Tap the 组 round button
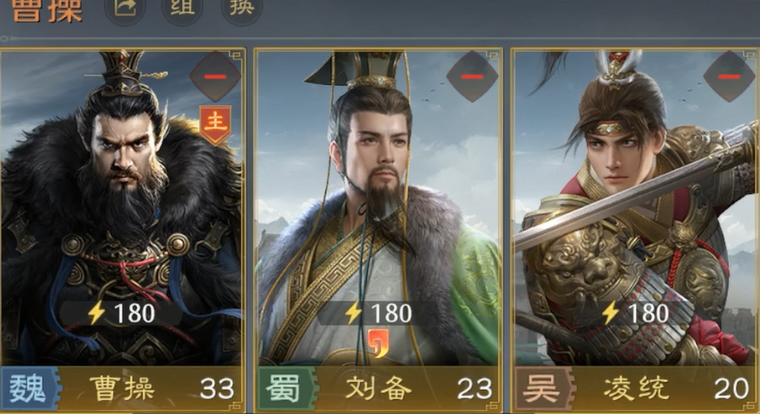Viewport: 760px width, 414px height. (x=182, y=7)
